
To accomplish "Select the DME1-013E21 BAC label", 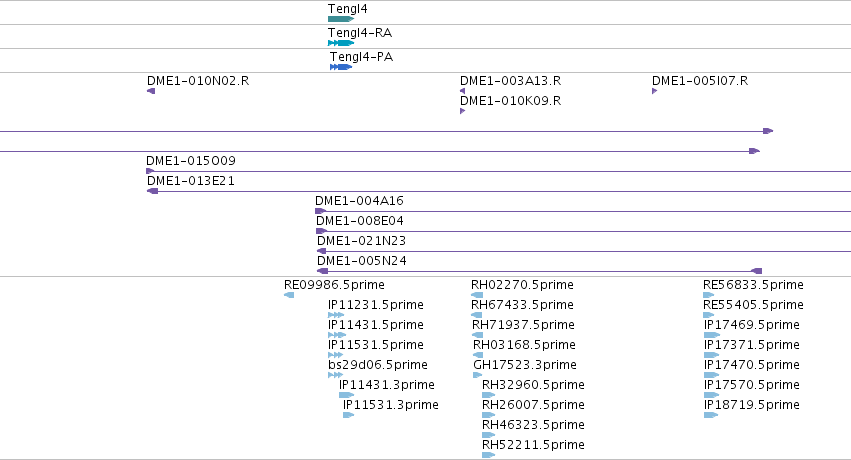I will click(191, 181).
